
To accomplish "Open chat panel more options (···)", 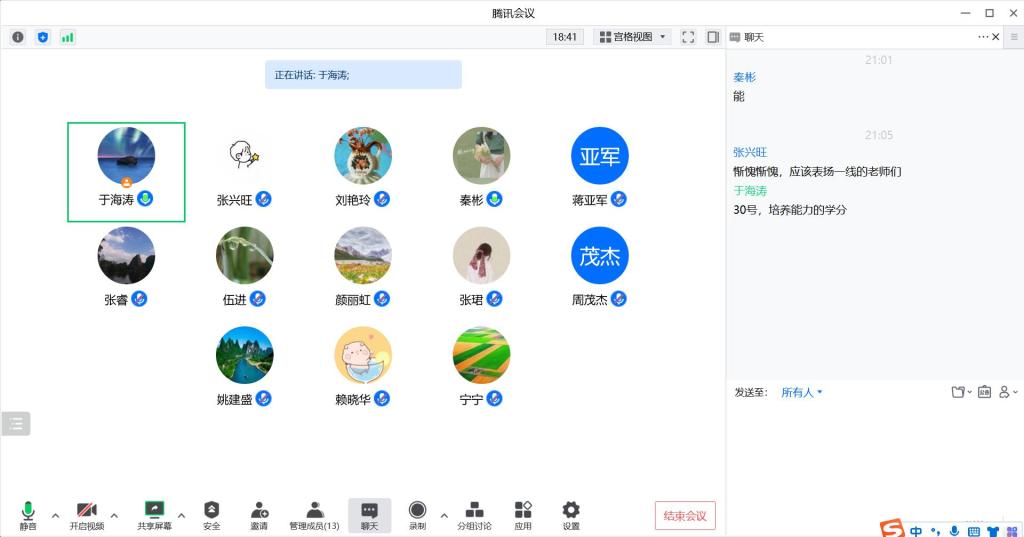I will [983, 37].
